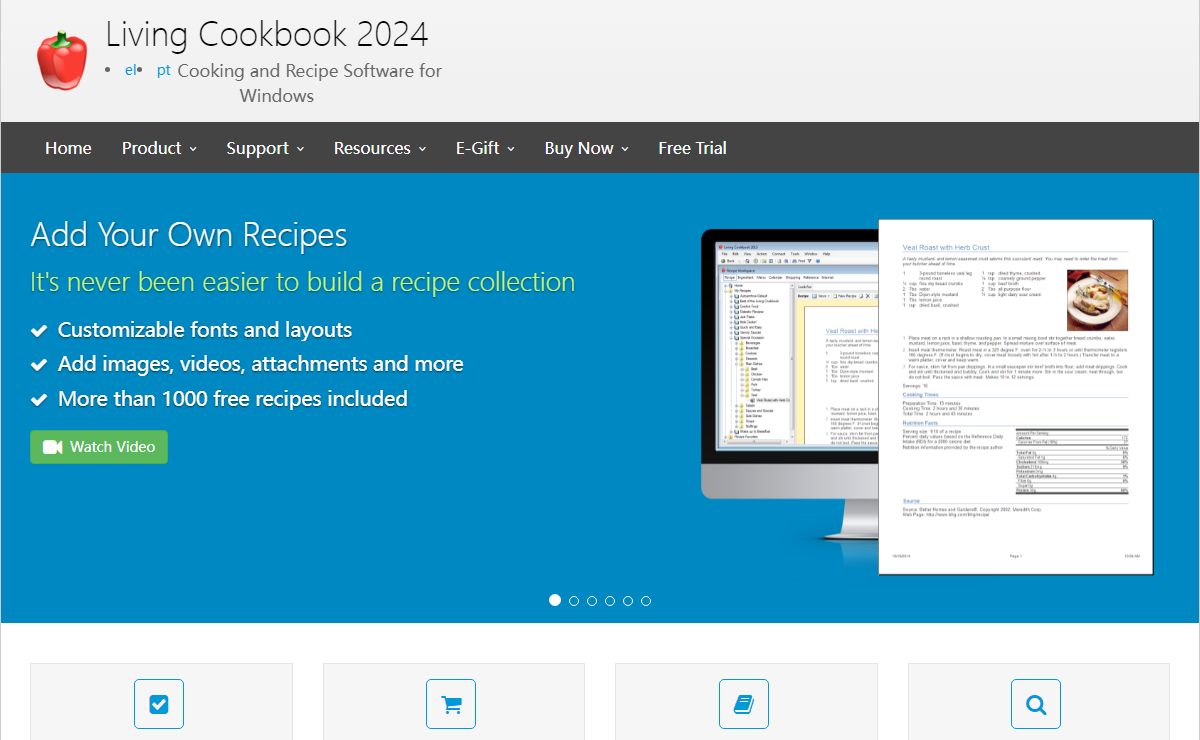The height and width of the screenshot is (740, 1200).
Task: Switch language to 'el'
Action: coord(130,71)
